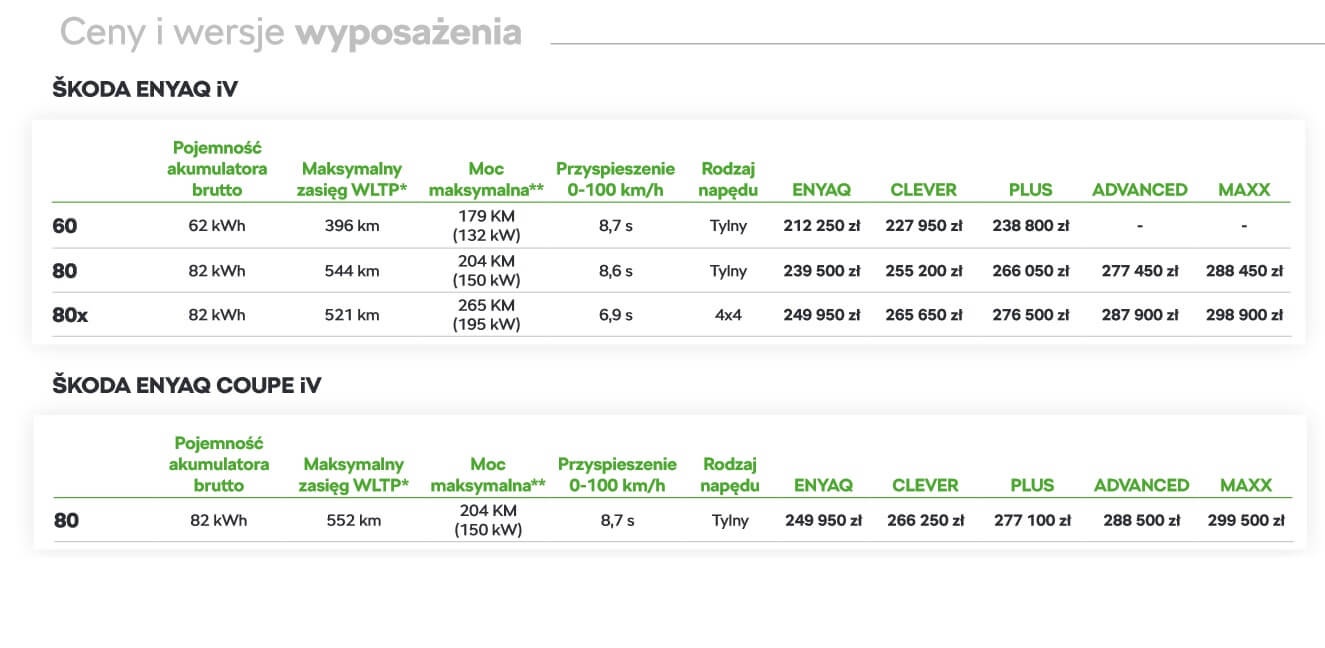1325x648 pixels.
Task: Click the '521 km' range value
Action: 352,314
